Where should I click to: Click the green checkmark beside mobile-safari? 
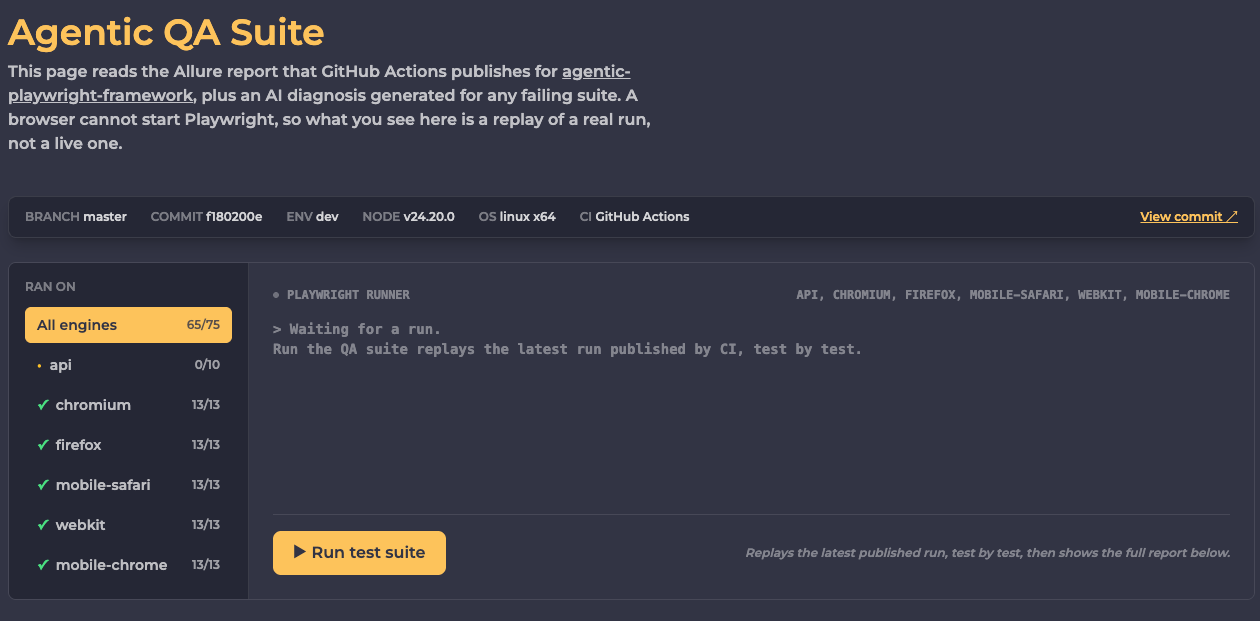click(43, 485)
